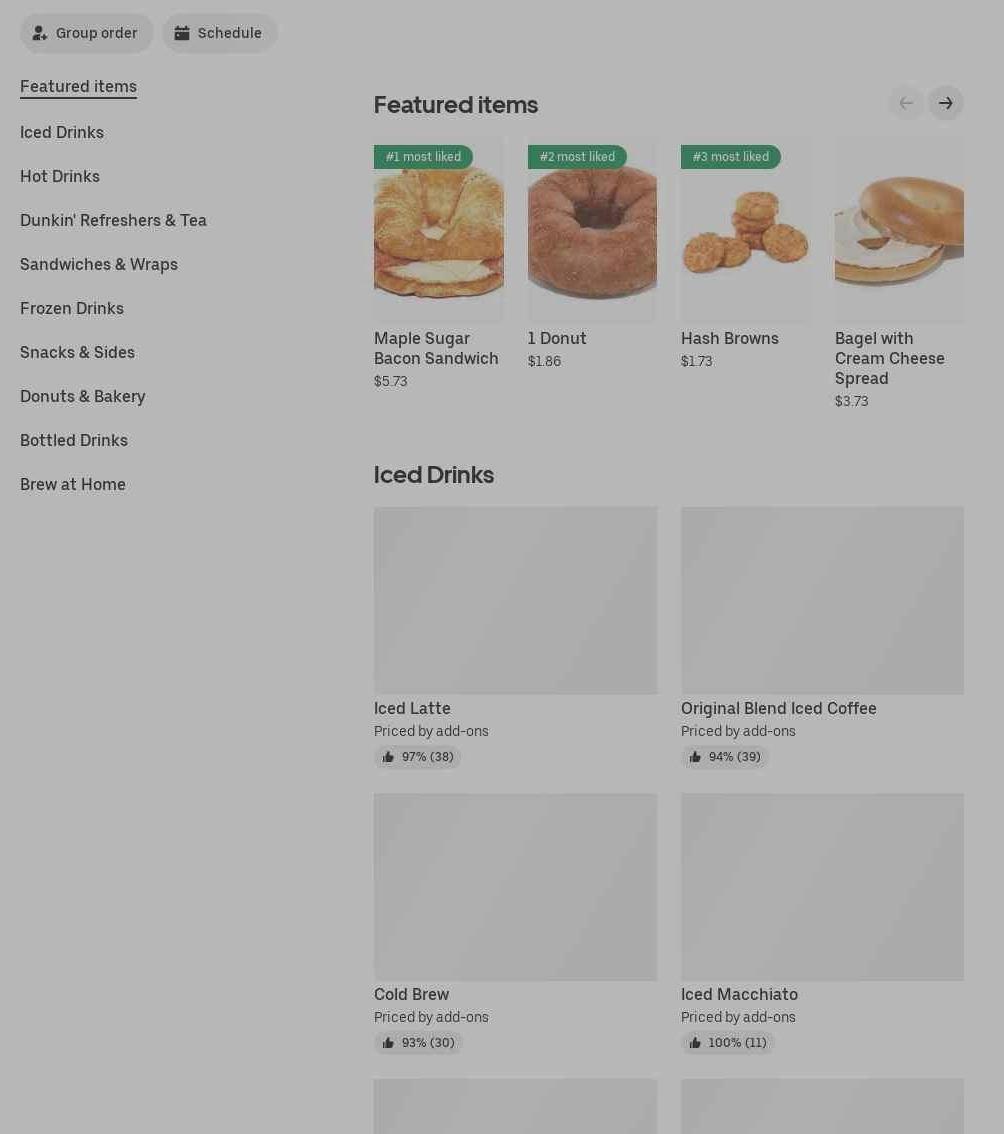Open Bagel with Cream Cheese Spread item
The height and width of the screenshot is (1134, 1004).
coord(899,274)
